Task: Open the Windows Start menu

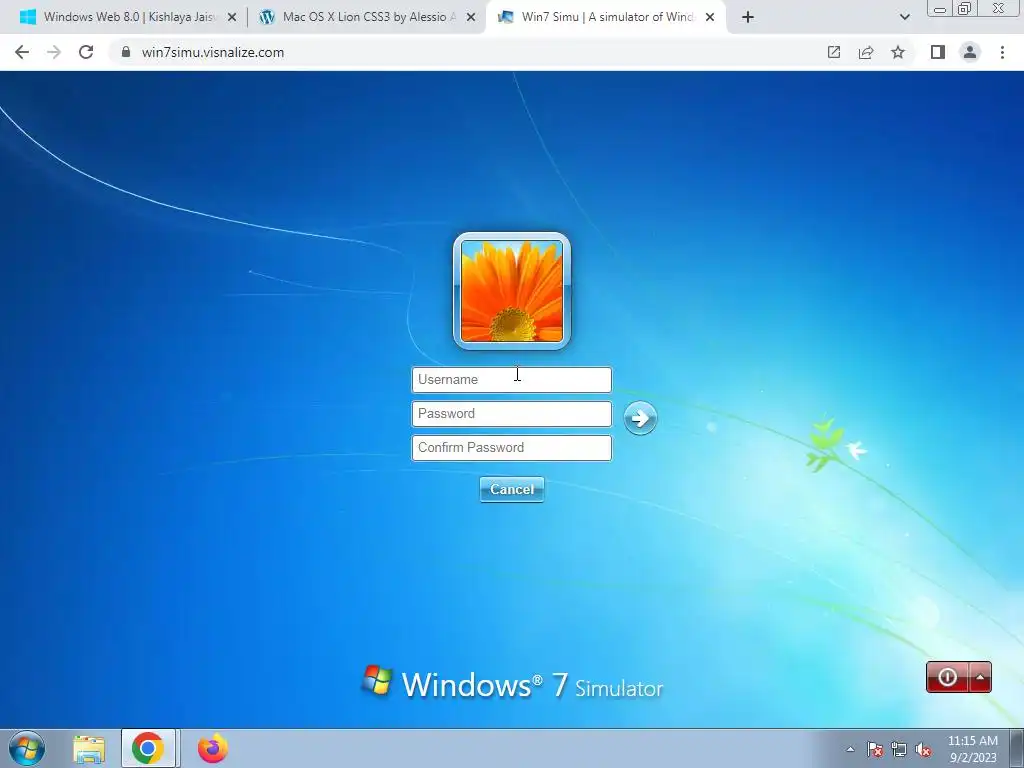Action: coord(27,748)
